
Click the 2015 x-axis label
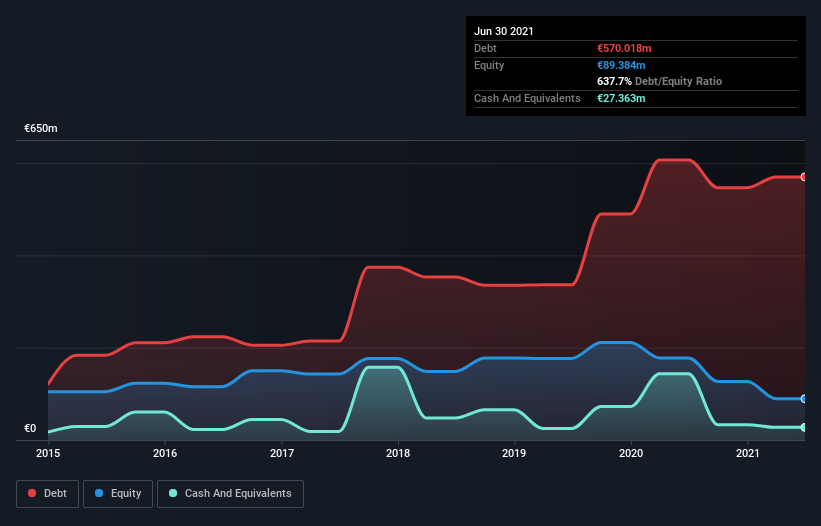[x=48, y=453]
